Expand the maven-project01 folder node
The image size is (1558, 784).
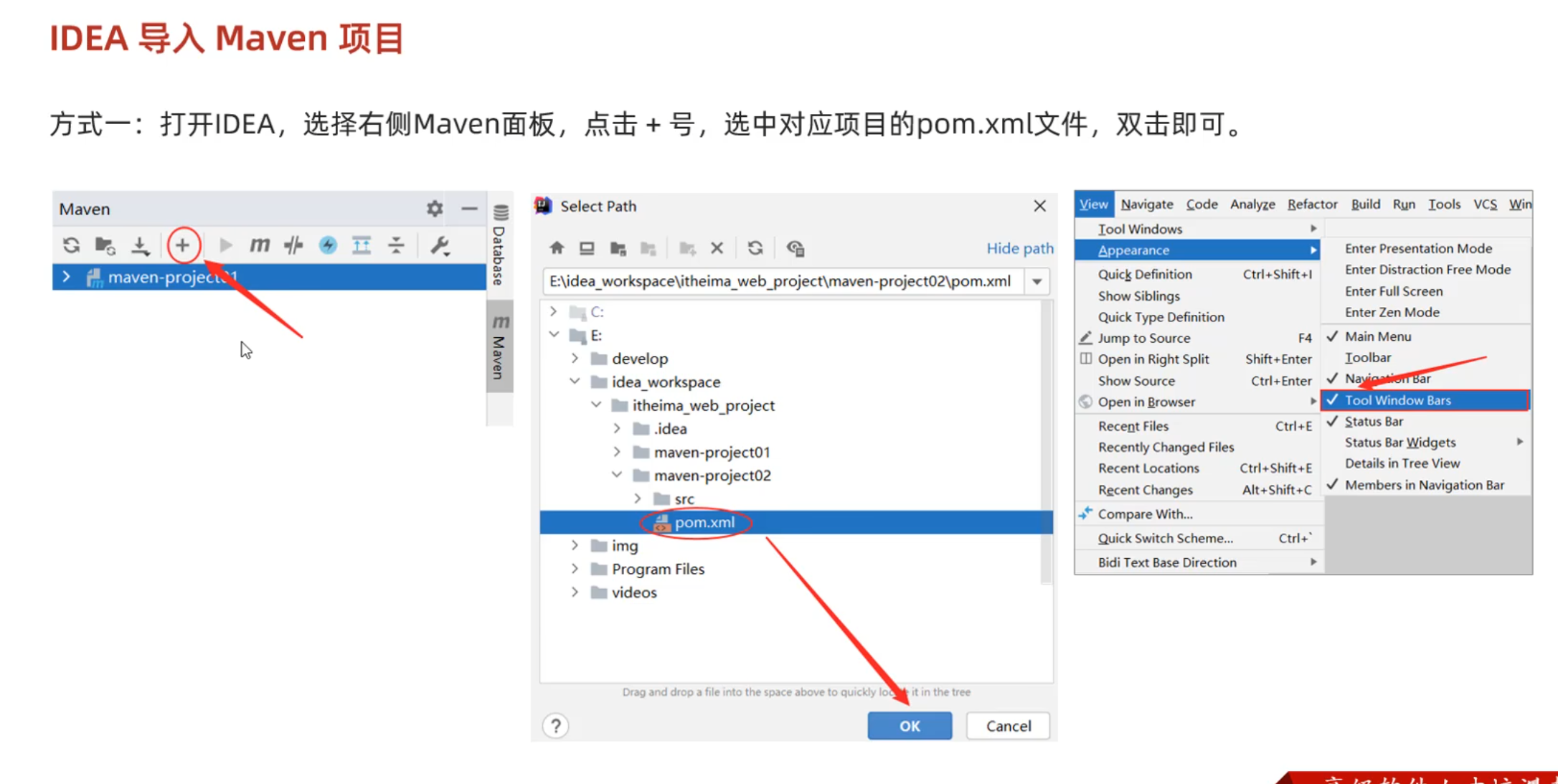pyautogui.click(x=617, y=452)
